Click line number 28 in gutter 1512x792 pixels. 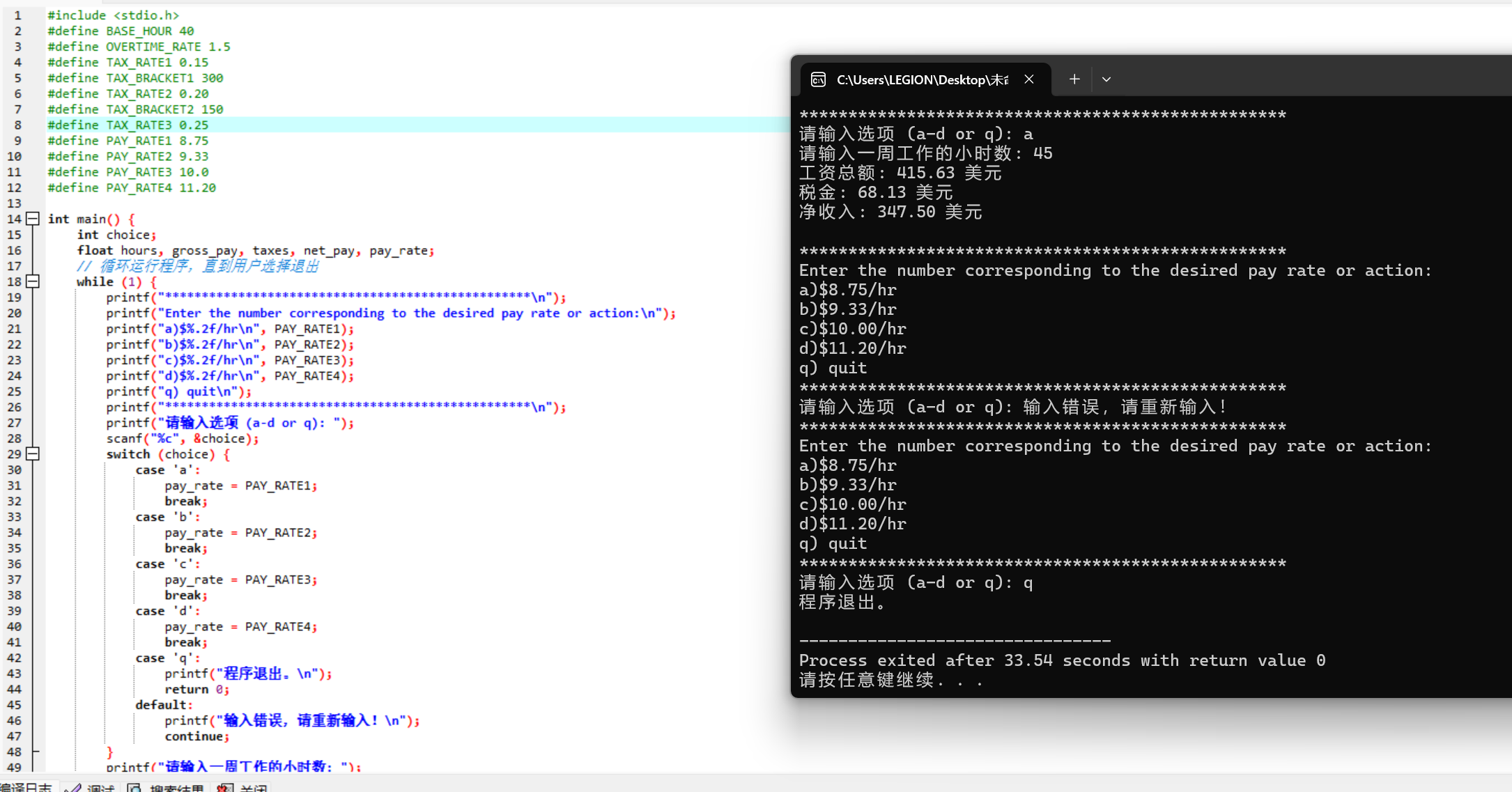(x=15, y=438)
